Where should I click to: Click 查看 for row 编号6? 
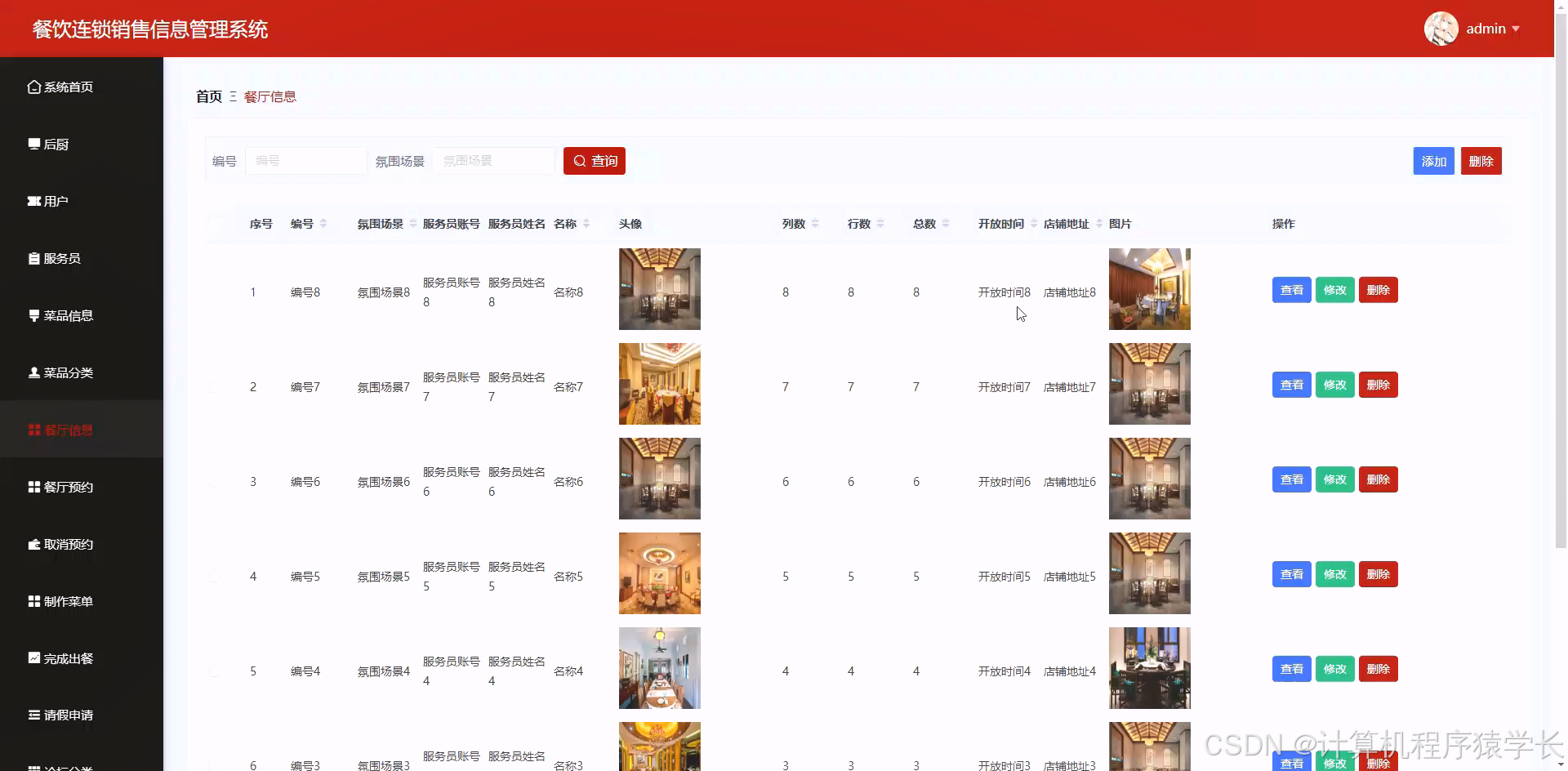coord(1292,479)
